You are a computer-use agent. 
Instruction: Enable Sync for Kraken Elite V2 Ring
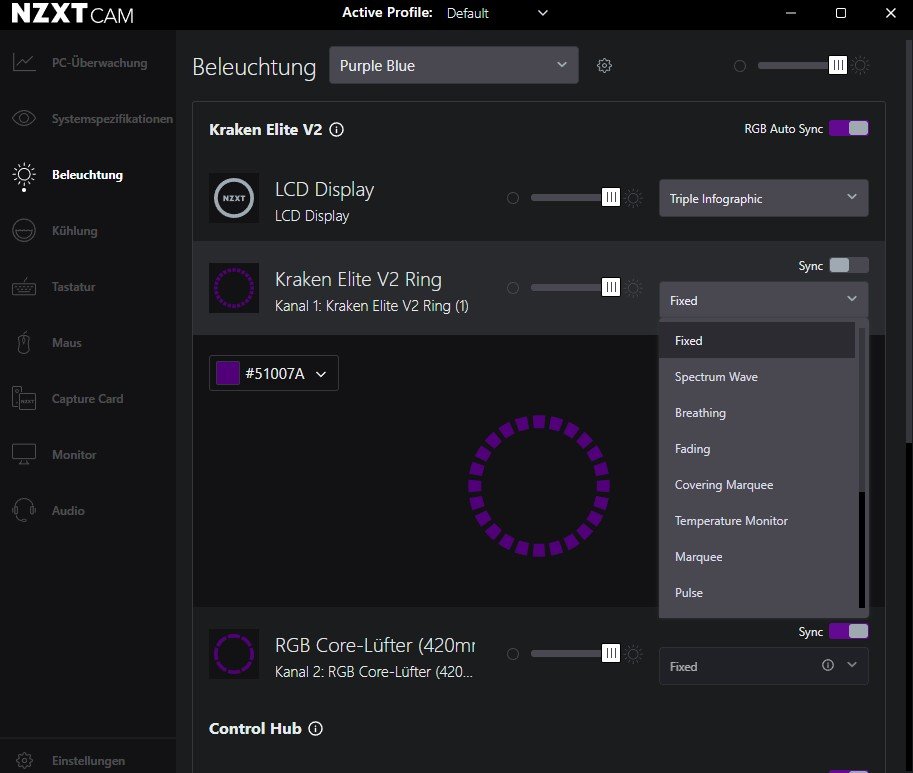tap(848, 265)
